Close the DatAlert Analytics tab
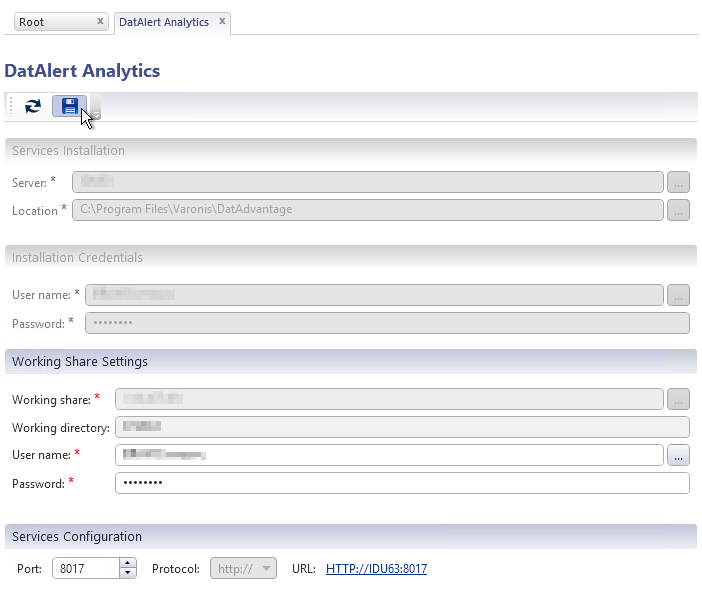This screenshot has width=702, height=599. (x=222, y=21)
